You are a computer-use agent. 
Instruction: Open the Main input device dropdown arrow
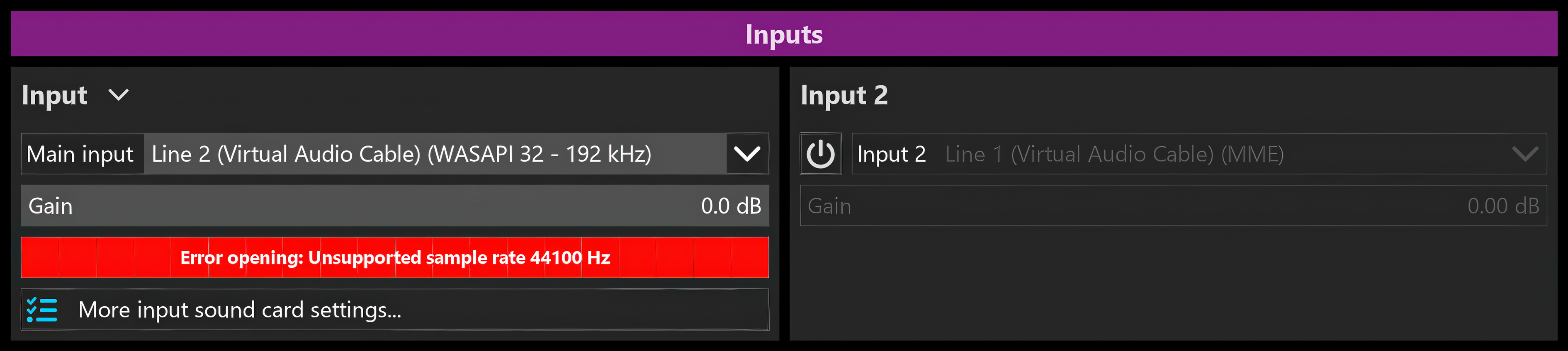[x=747, y=154]
